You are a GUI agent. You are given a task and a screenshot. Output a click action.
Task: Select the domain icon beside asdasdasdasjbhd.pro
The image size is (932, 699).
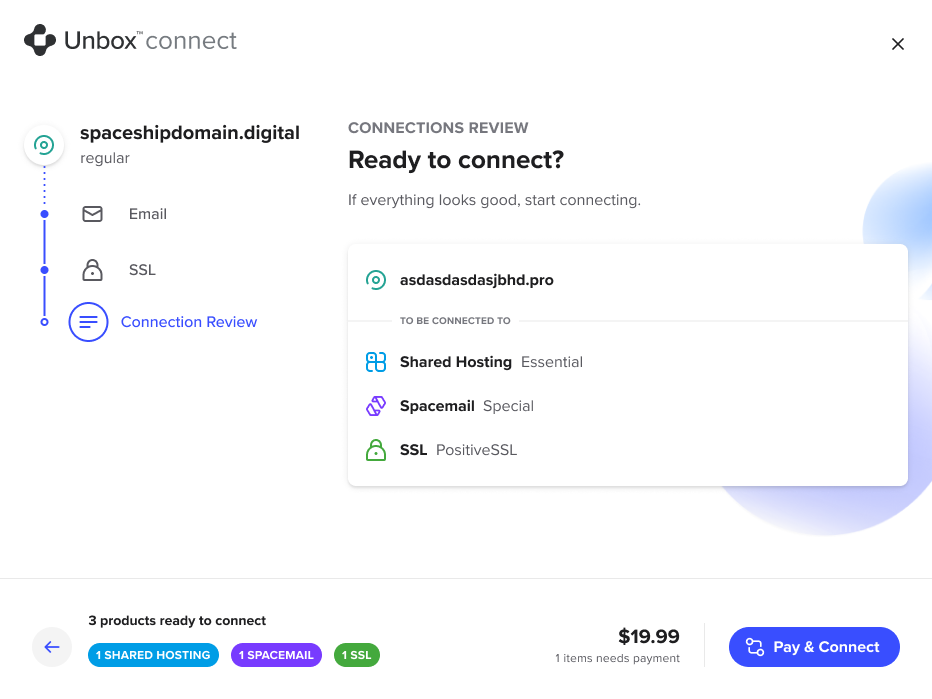click(x=376, y=280)
